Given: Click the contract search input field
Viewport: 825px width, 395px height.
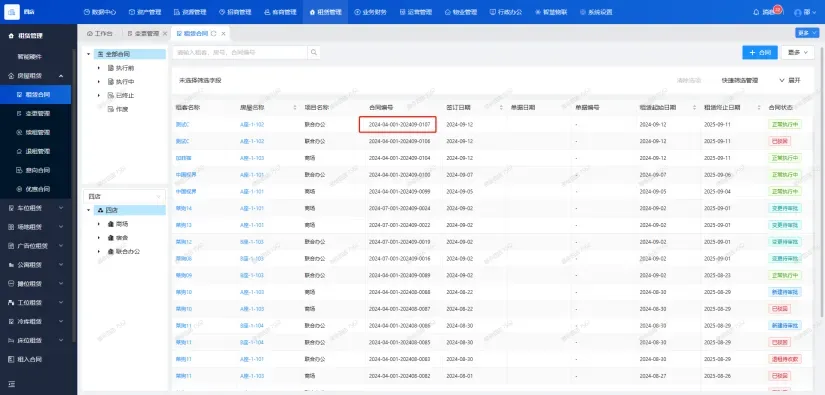Looking at the screenshot, I should point(240,52).
